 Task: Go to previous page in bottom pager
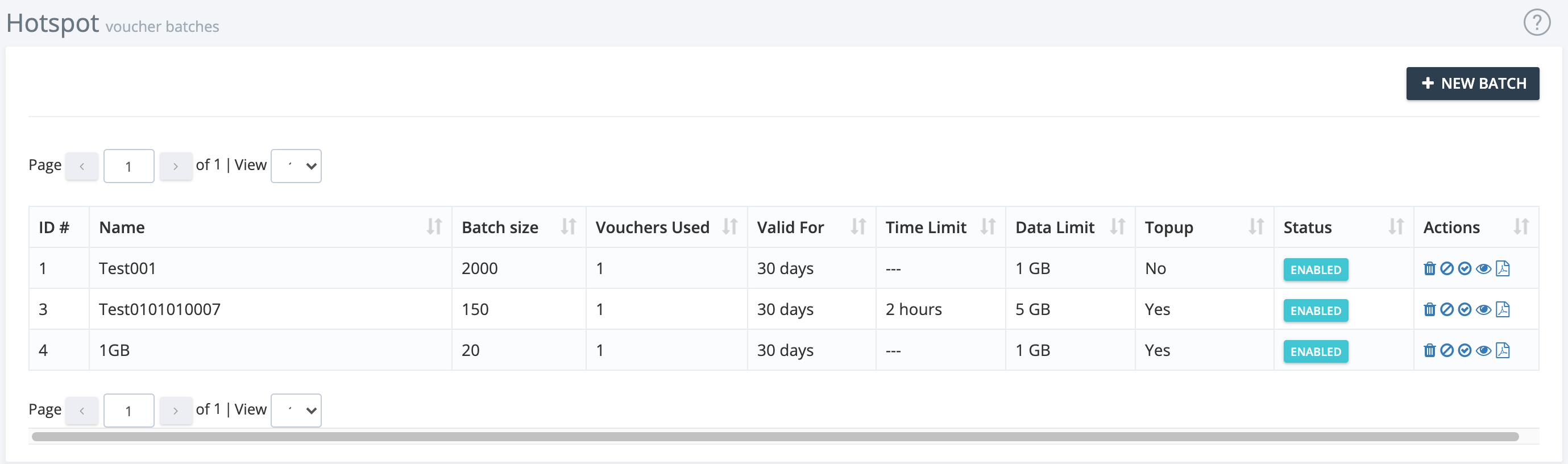click(x=81, y=411)
